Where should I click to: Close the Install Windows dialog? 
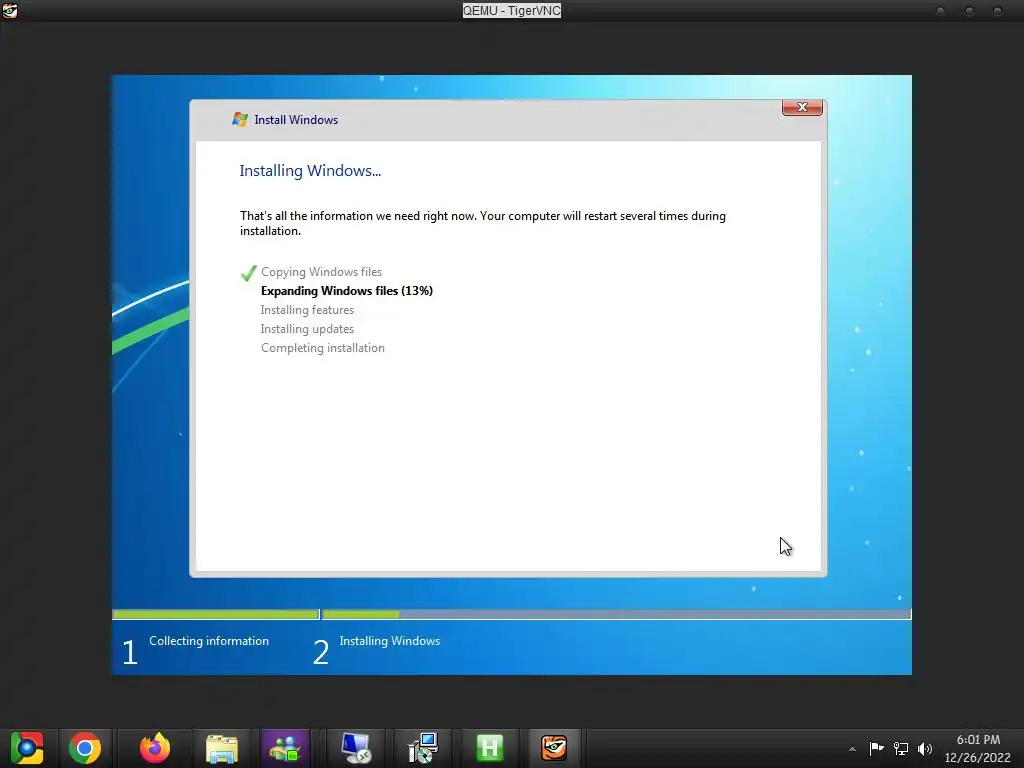[x=802, y=107]
